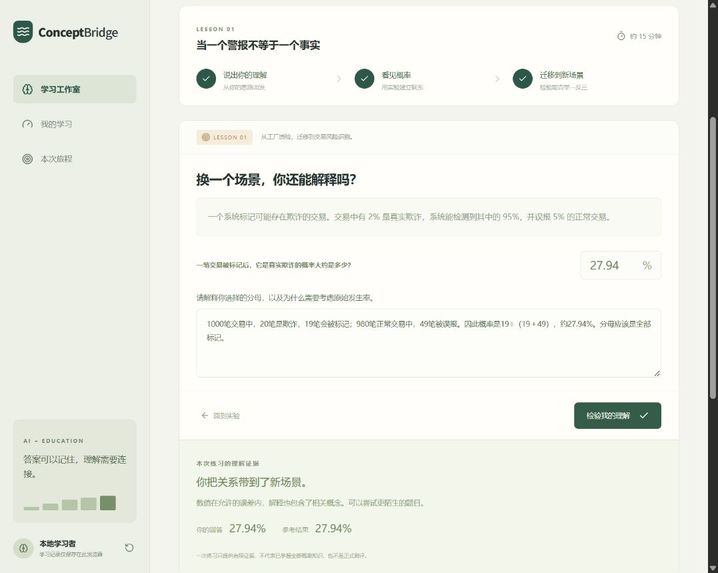Screen dimensions: 718x573
Task: Click the checkmark icon in 检验我的理解
Action: point(644,415)
